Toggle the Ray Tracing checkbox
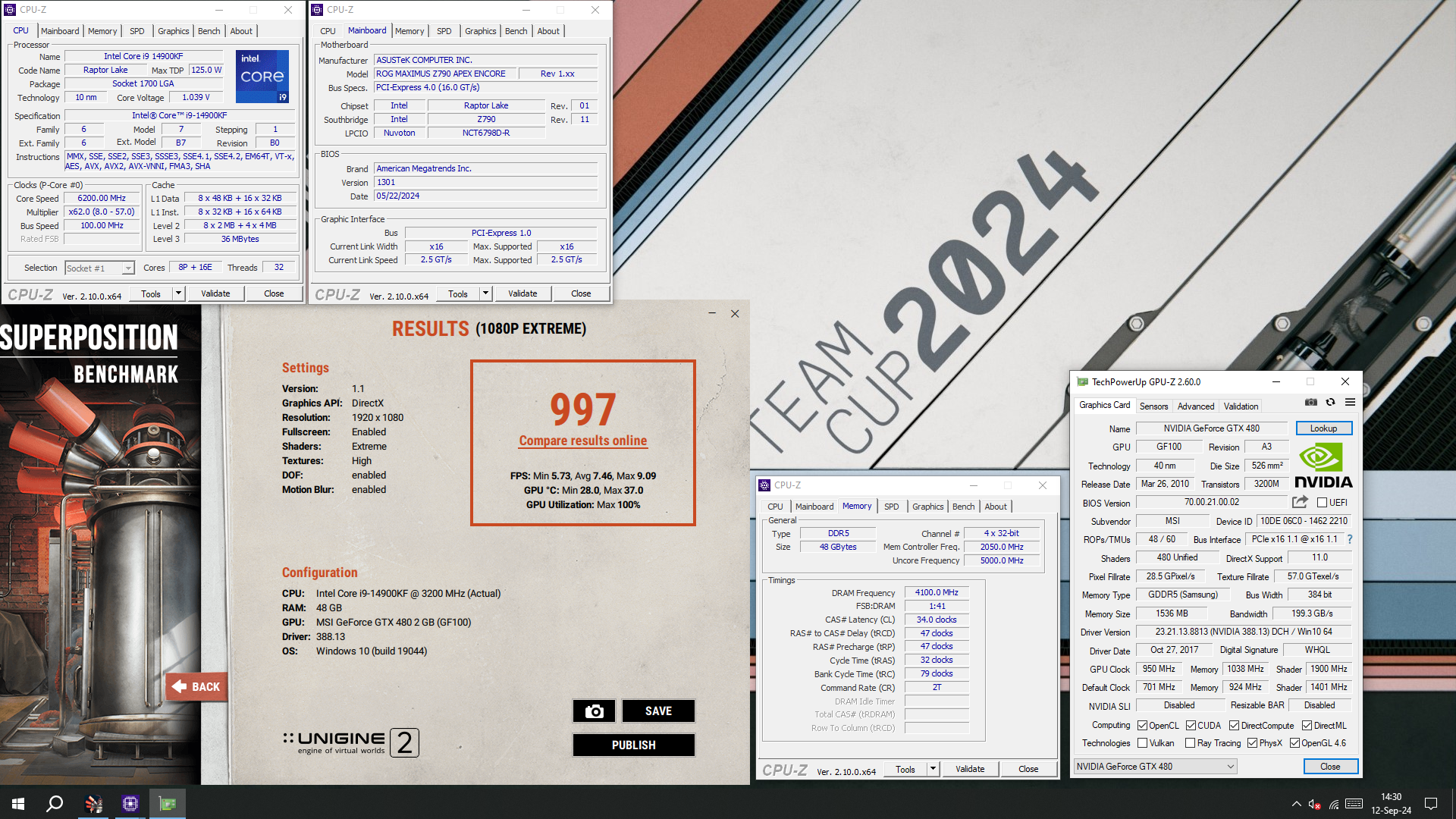 1190,743
